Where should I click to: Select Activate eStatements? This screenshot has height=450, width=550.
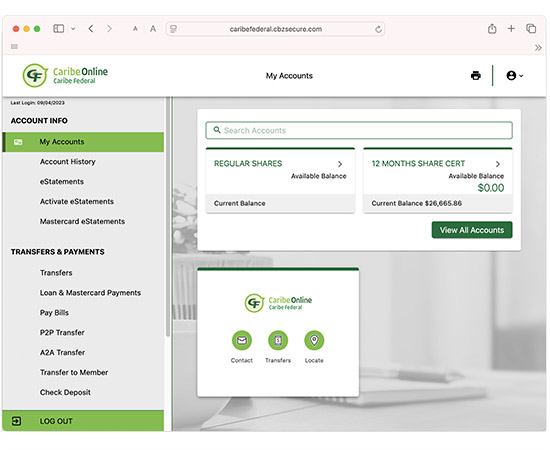tap(77, 202)
